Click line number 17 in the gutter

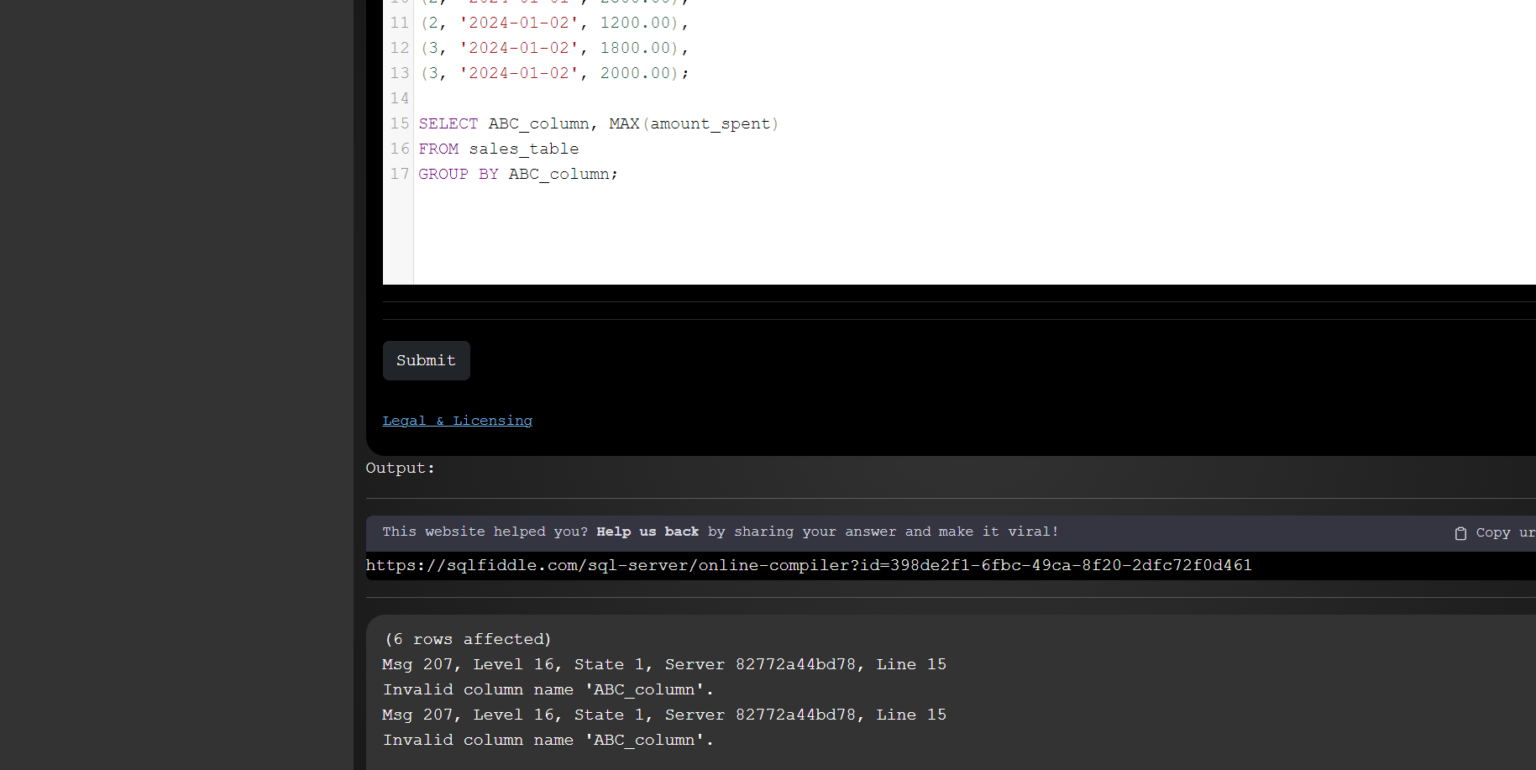point(399,173)
